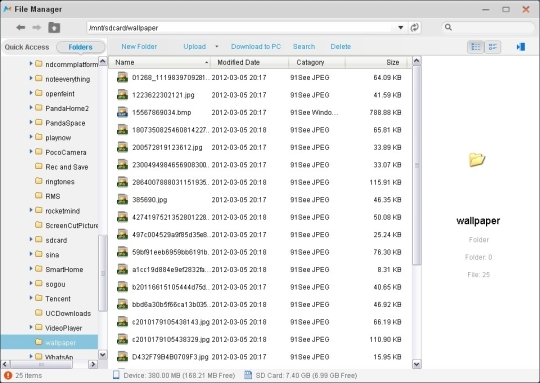Image resolution: width=540 pixels, height=383 pixels.
Task: Click the file list vertical scrollbar thumb
Action: click(417, 165)
